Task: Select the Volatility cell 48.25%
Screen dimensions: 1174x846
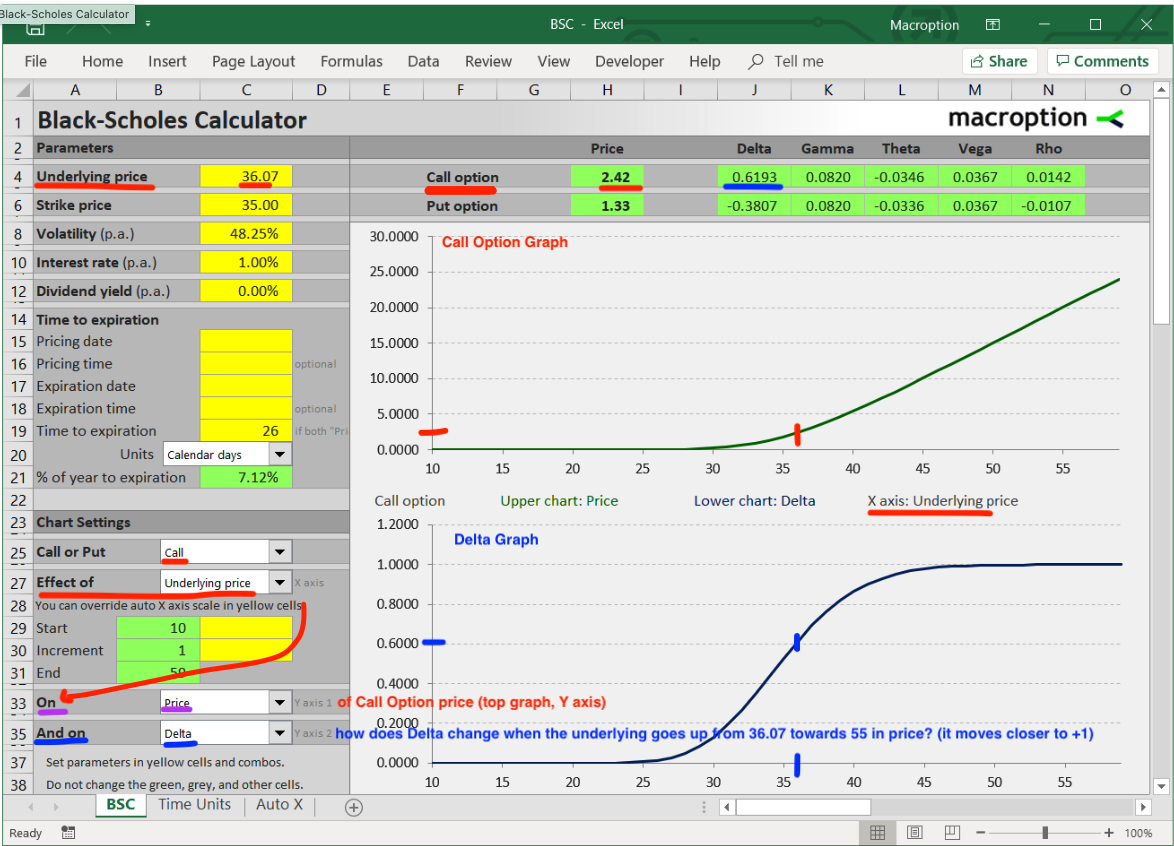Action: (x=246, y=234)
